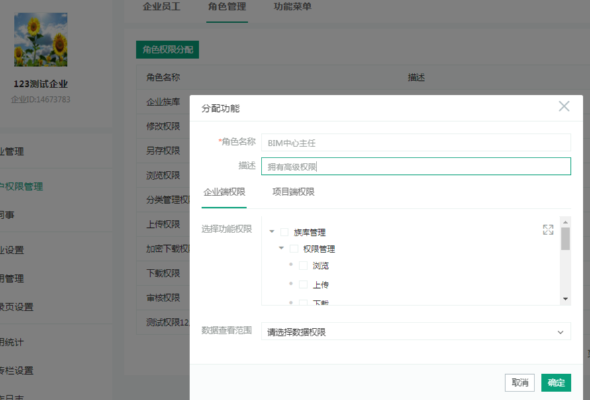590x400 pixels.
Task: Collapse the 权限管理 tree node arrow
Action: point(281,248)
